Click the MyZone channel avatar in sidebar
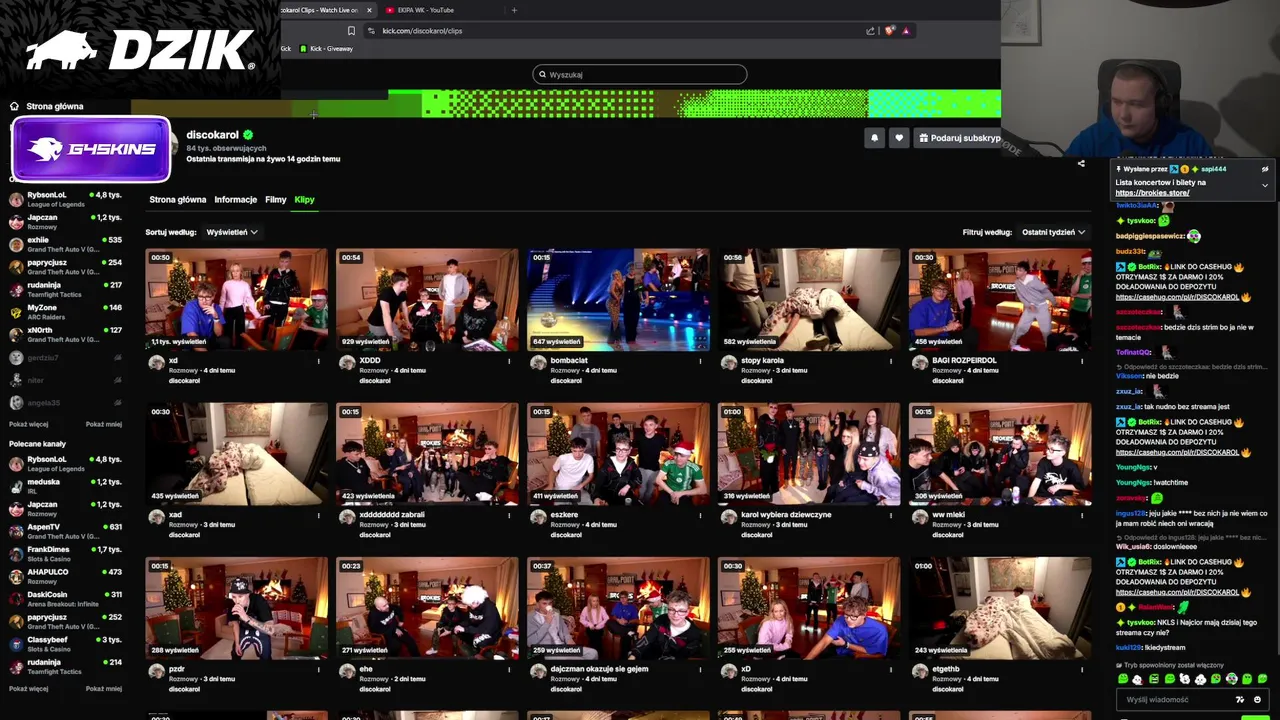The image size is (1280, 720). (16, 312)
